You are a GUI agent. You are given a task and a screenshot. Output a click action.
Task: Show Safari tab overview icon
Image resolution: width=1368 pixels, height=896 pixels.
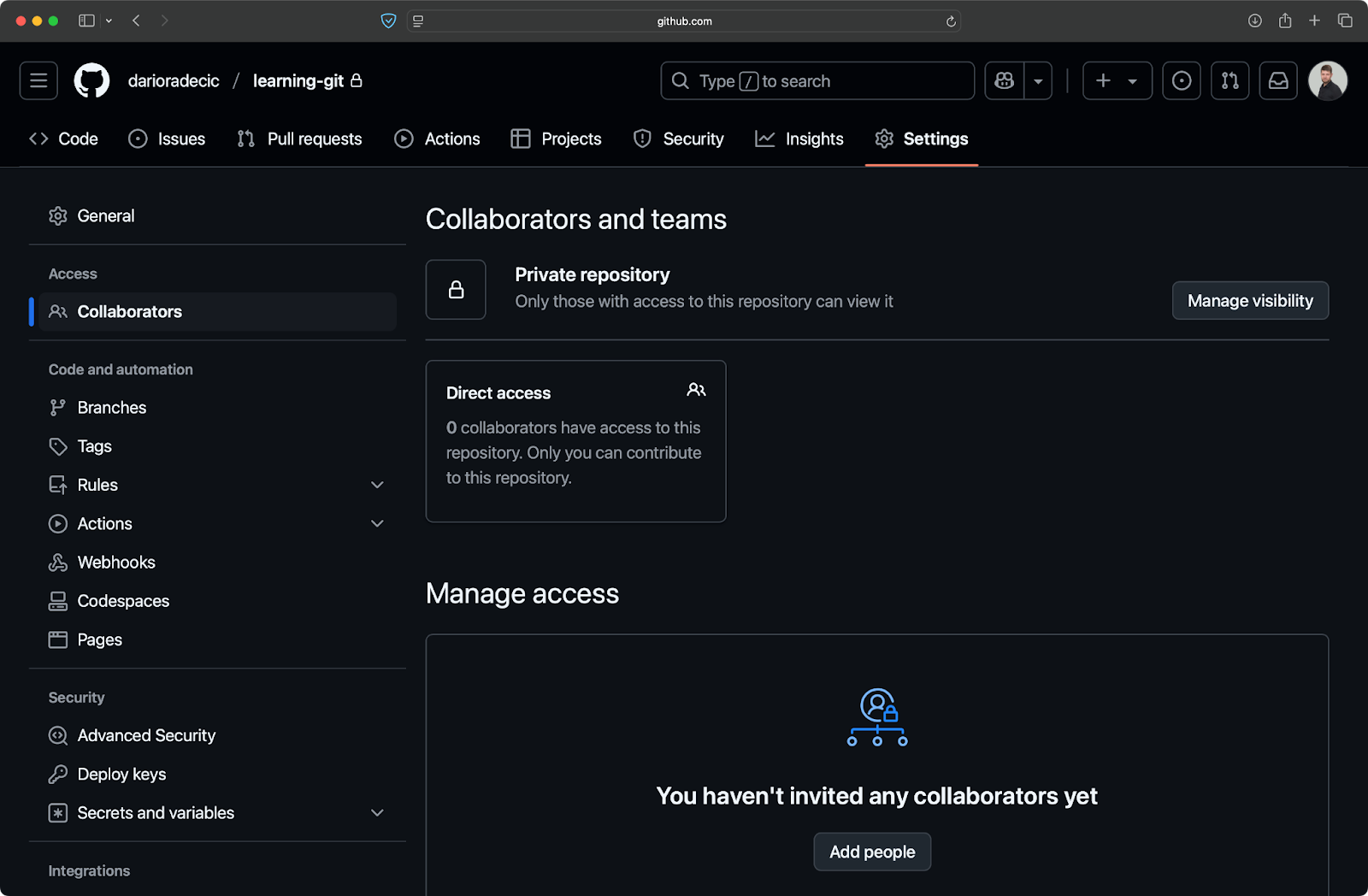point(1345,21)
